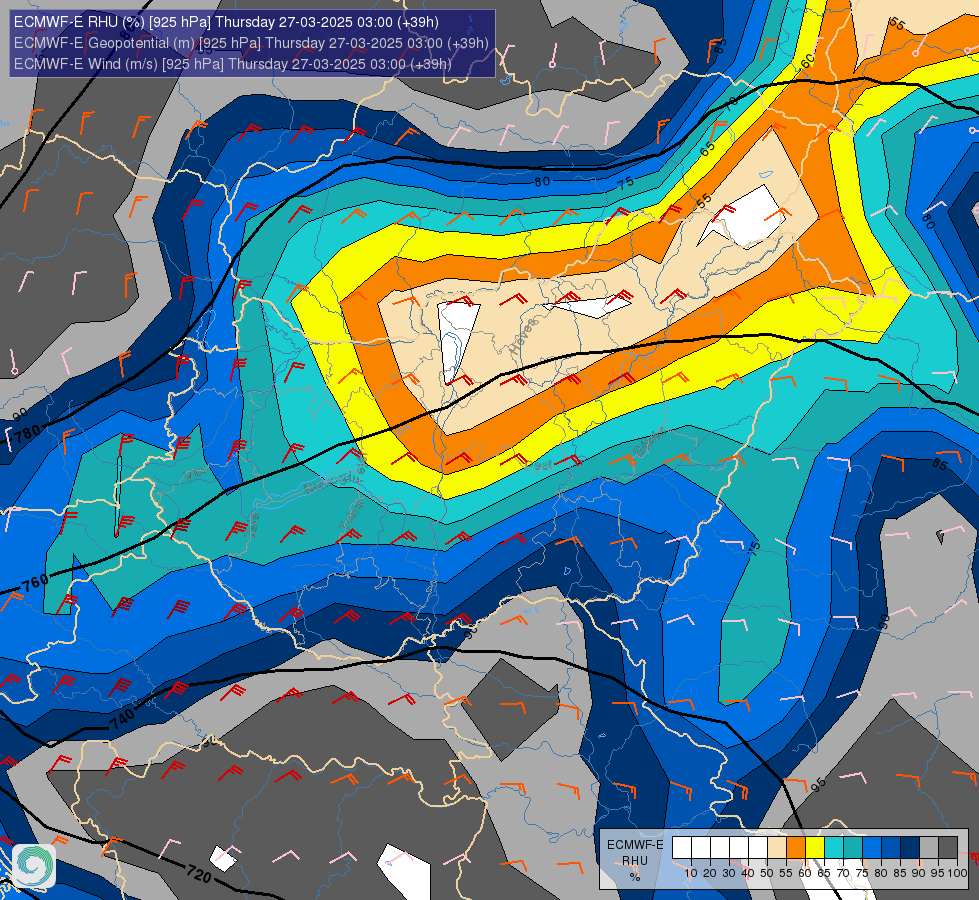Pick the white legend swatch between 40 and 50

[758, 847]
